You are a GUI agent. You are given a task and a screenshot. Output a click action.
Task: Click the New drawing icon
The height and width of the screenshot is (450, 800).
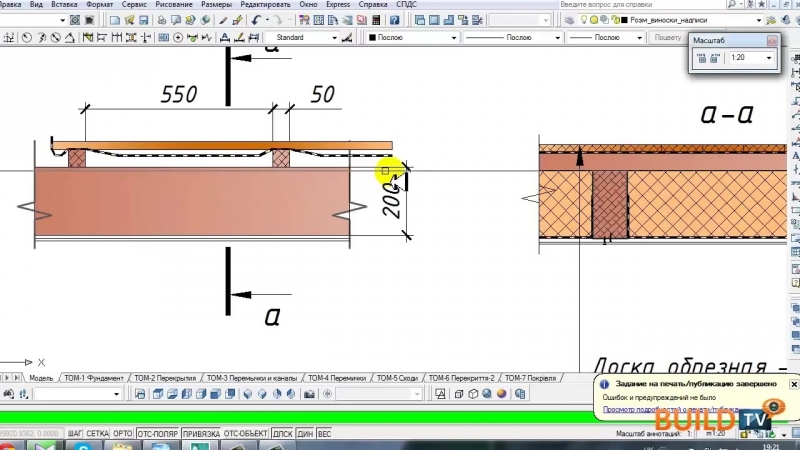point(115,20)
